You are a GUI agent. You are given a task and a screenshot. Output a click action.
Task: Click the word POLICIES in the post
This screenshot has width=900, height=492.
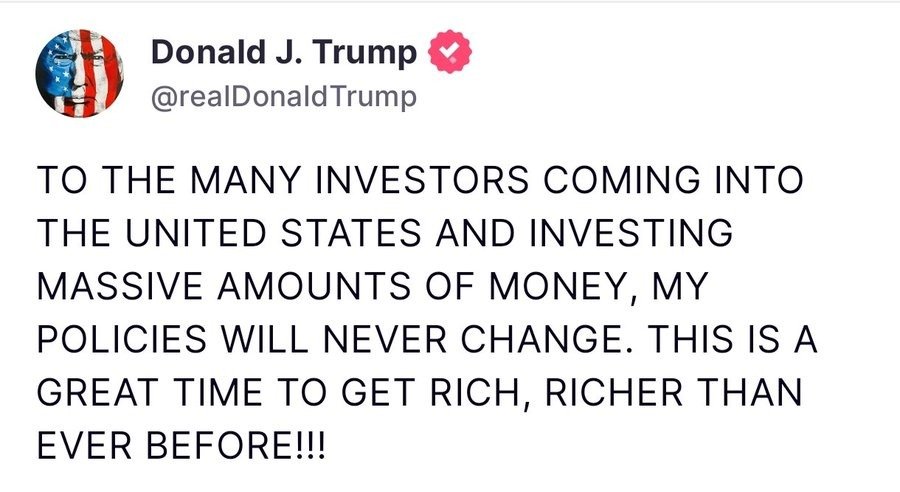[122, 340]
